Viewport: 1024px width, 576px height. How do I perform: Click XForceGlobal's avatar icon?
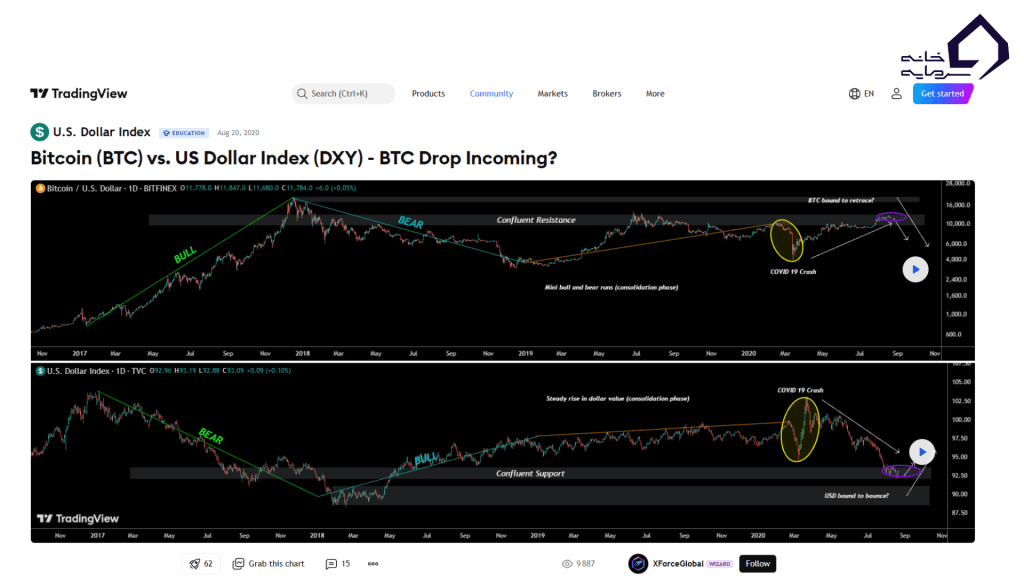pos(636,563)
